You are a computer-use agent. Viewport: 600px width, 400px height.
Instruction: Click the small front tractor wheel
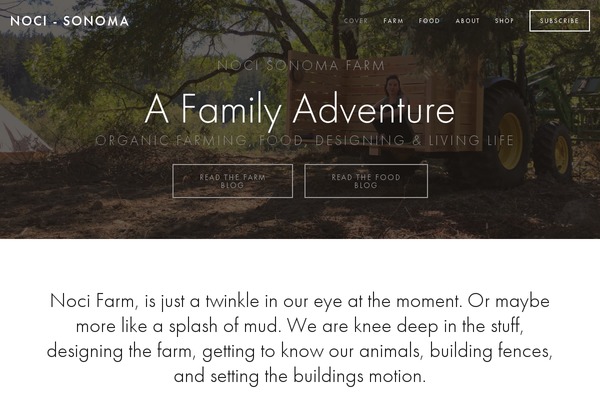555,152
